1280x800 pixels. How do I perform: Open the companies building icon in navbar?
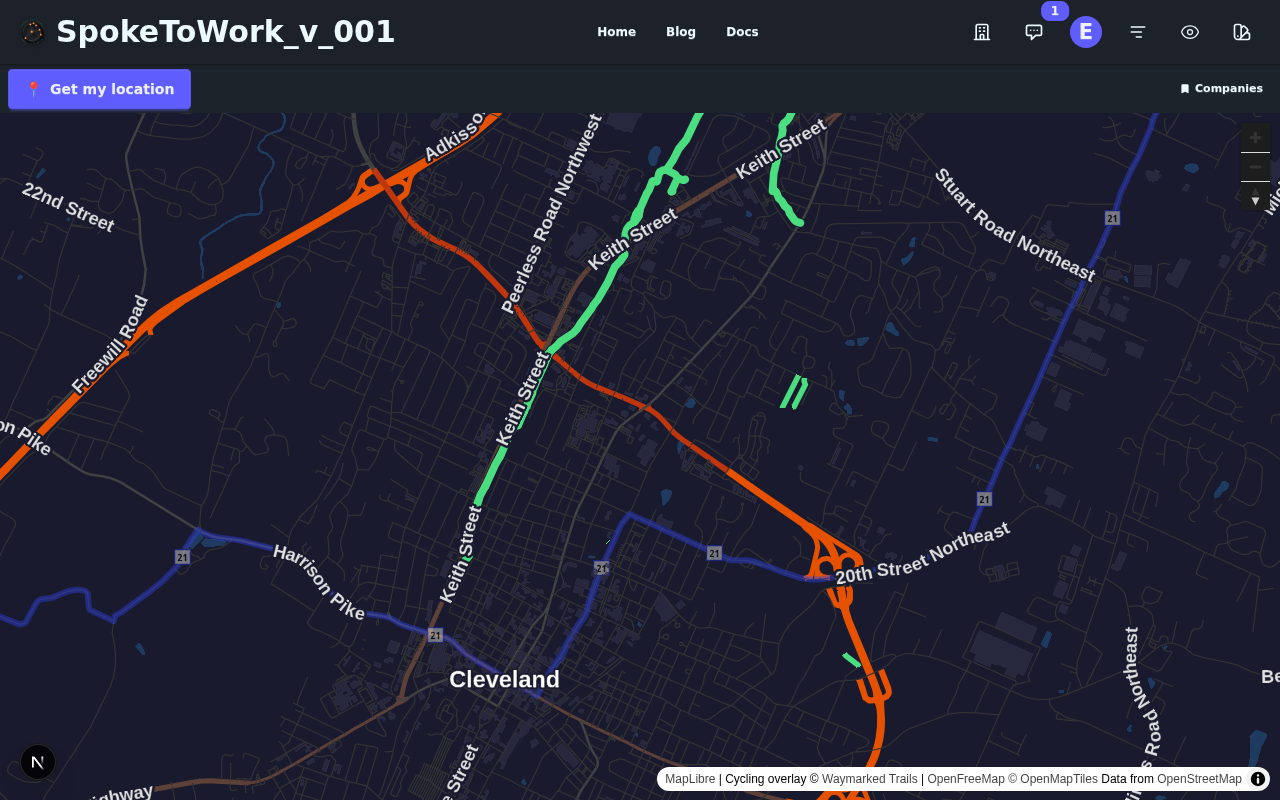coord(981,31)
